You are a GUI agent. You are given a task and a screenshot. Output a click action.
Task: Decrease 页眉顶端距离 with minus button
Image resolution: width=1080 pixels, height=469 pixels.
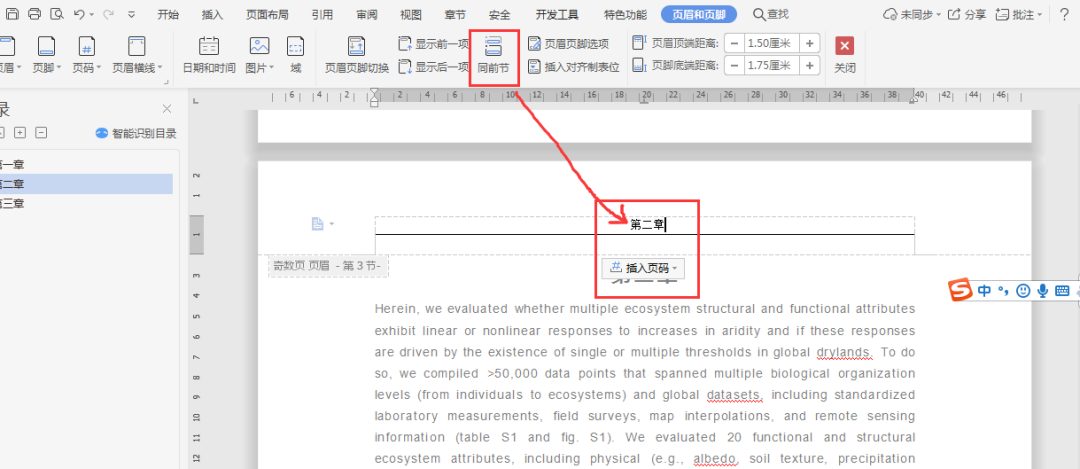click(x=734, y=43)
